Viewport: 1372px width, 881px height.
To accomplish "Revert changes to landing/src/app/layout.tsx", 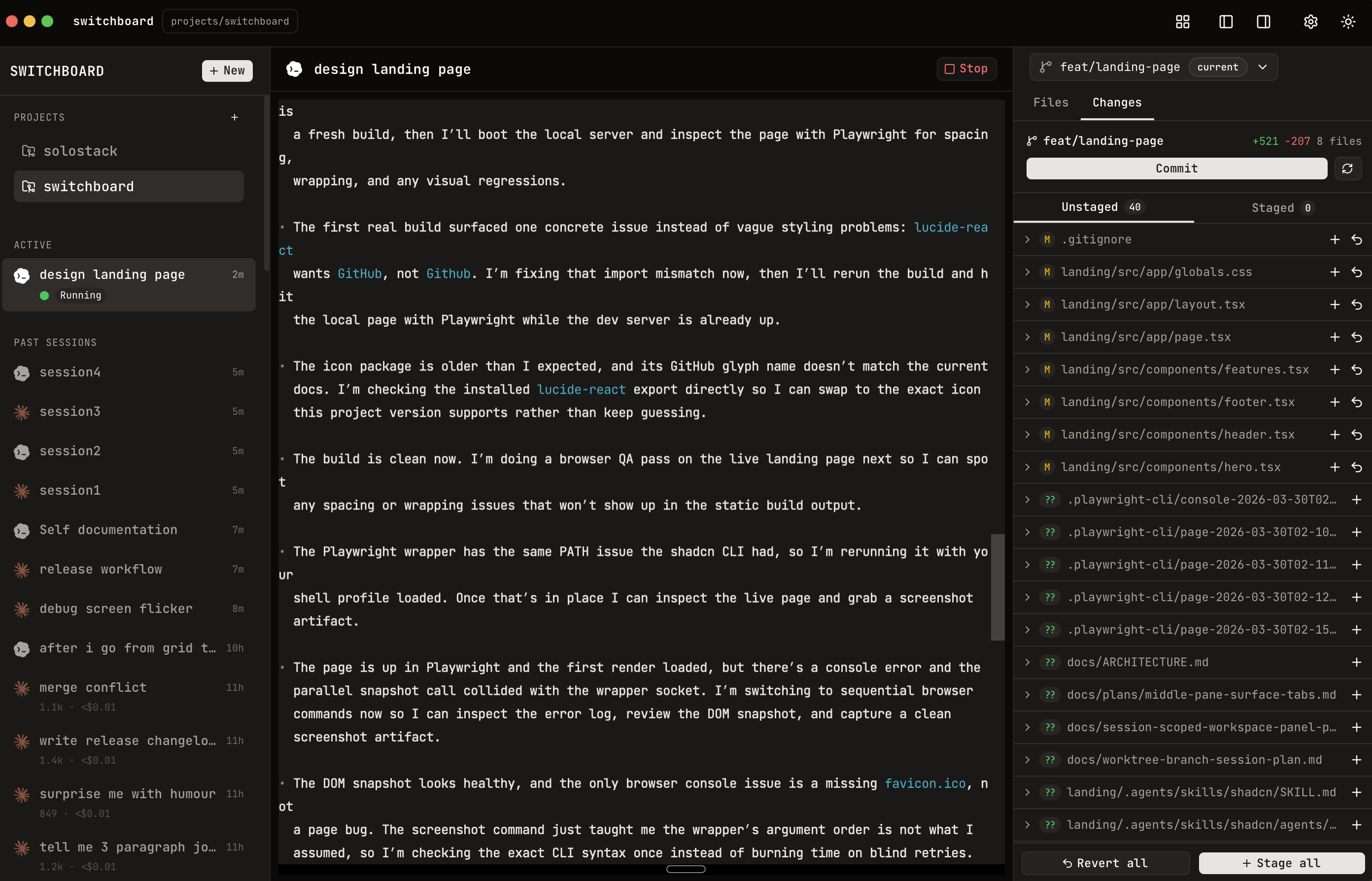I will click(1357, 305).
